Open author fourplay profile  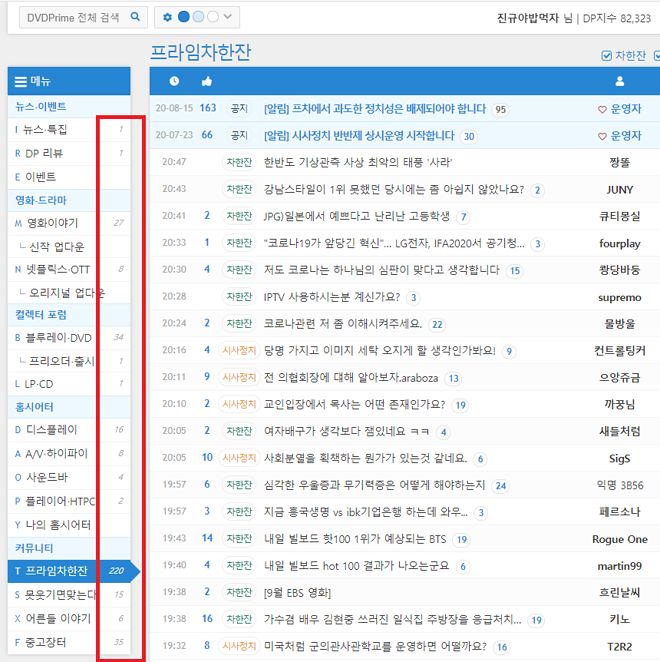(x=619, y=244)
